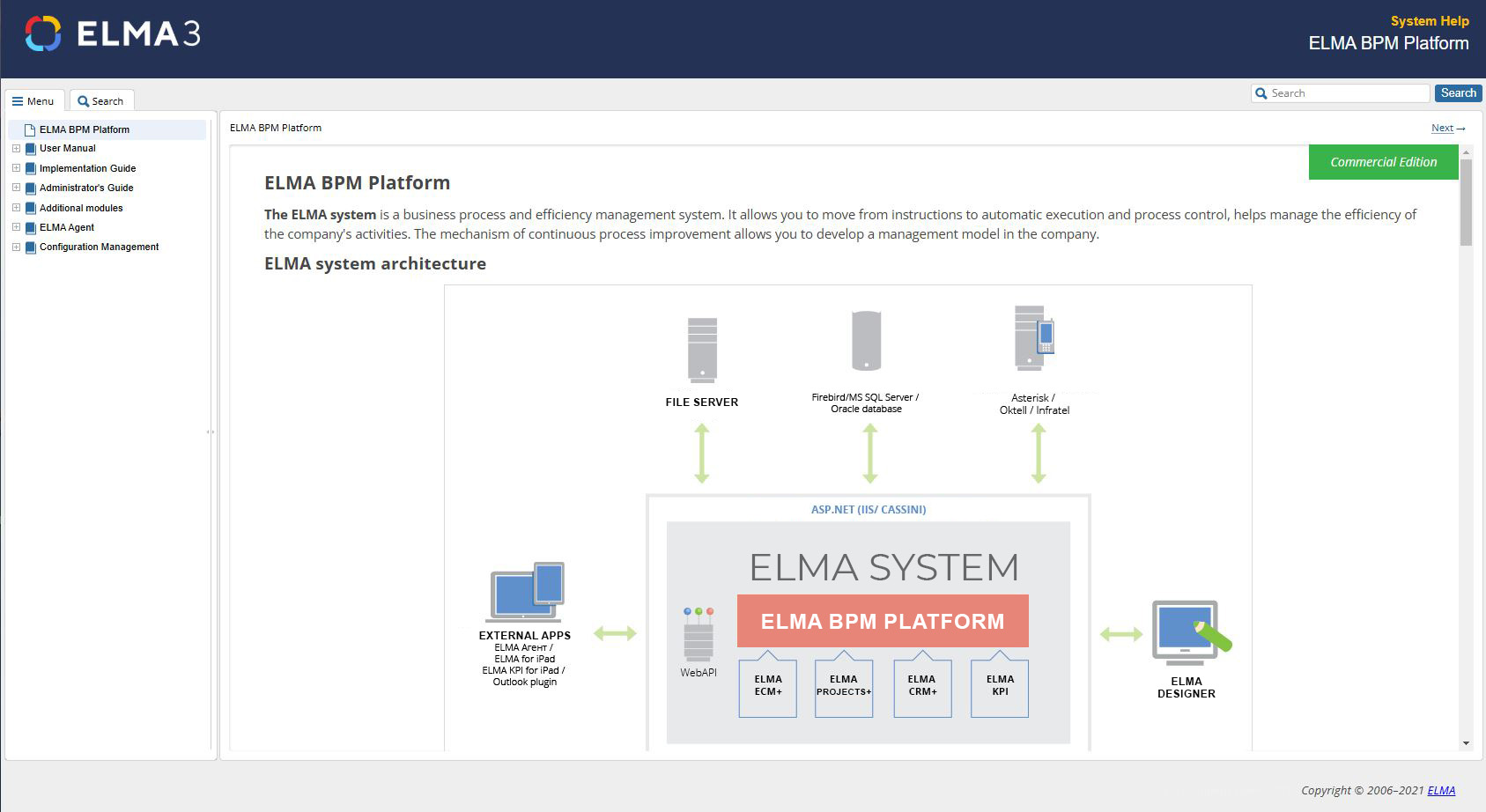Viewport: 1486px width, 812px height.
Task: Expand the ELMA Agent node
Action: [16, 227]
